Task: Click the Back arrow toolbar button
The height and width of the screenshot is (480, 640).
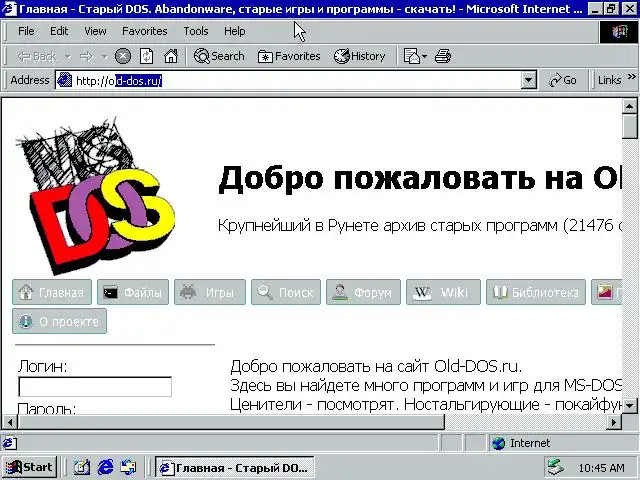Action: point(37,56)
